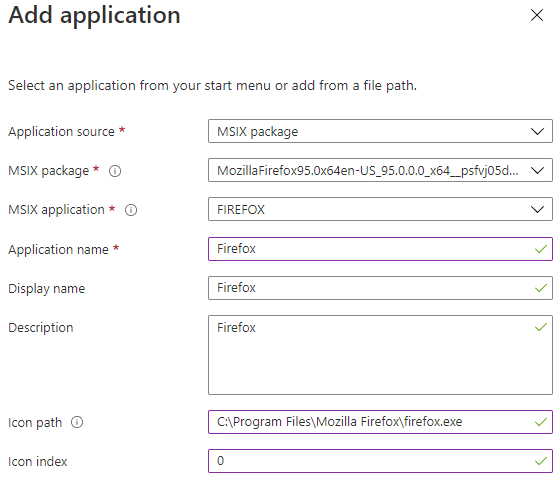Click the Application source chevron arrow
Image resolution: width=560 pixels, height=486 pixels.
[x=537, y=131]
